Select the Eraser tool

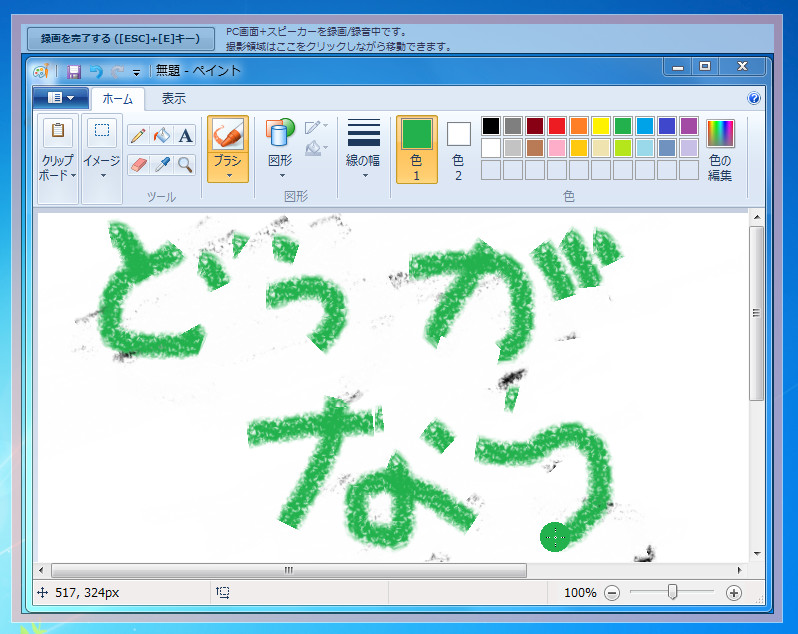tap(138, 164)
